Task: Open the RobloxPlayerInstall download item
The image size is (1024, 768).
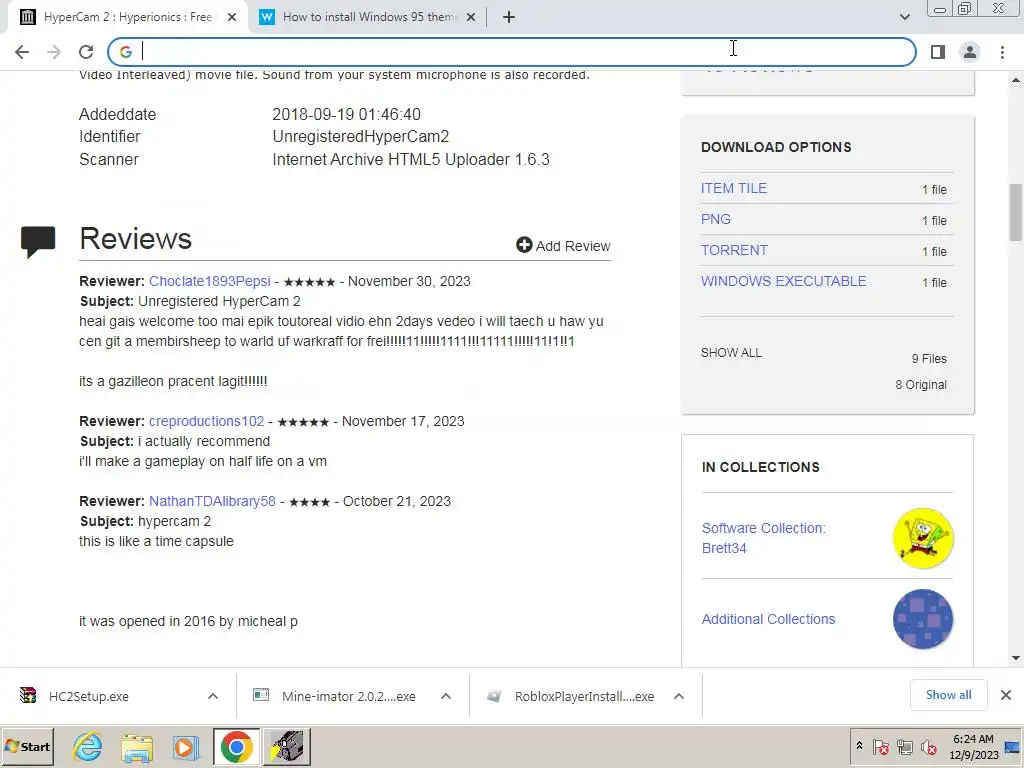Action: click(584, 696)
